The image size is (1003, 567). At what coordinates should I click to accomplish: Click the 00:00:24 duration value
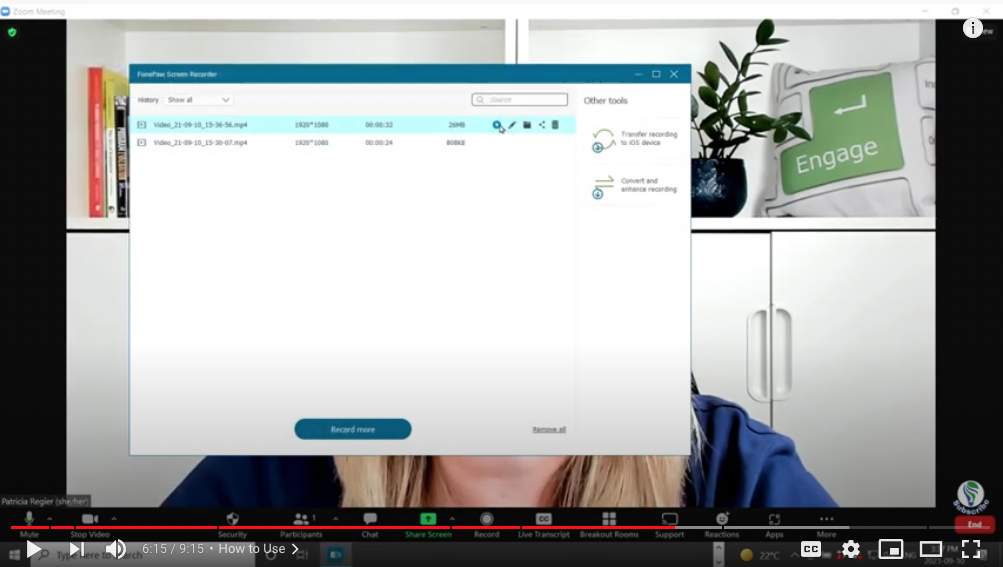pyautogui.click(x=379, y=143)
